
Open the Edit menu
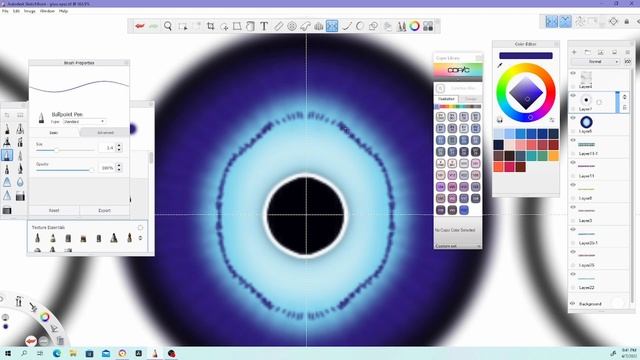tap(16, 11)
